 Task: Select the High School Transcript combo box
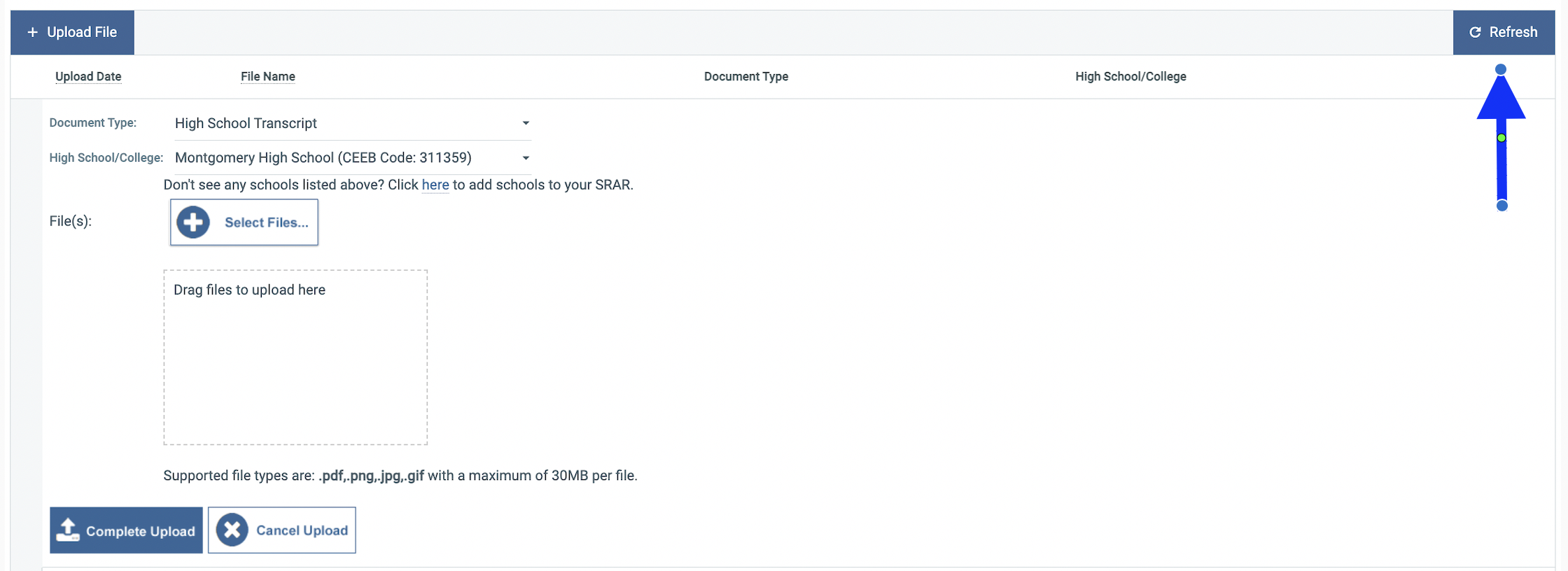point(343,123)
